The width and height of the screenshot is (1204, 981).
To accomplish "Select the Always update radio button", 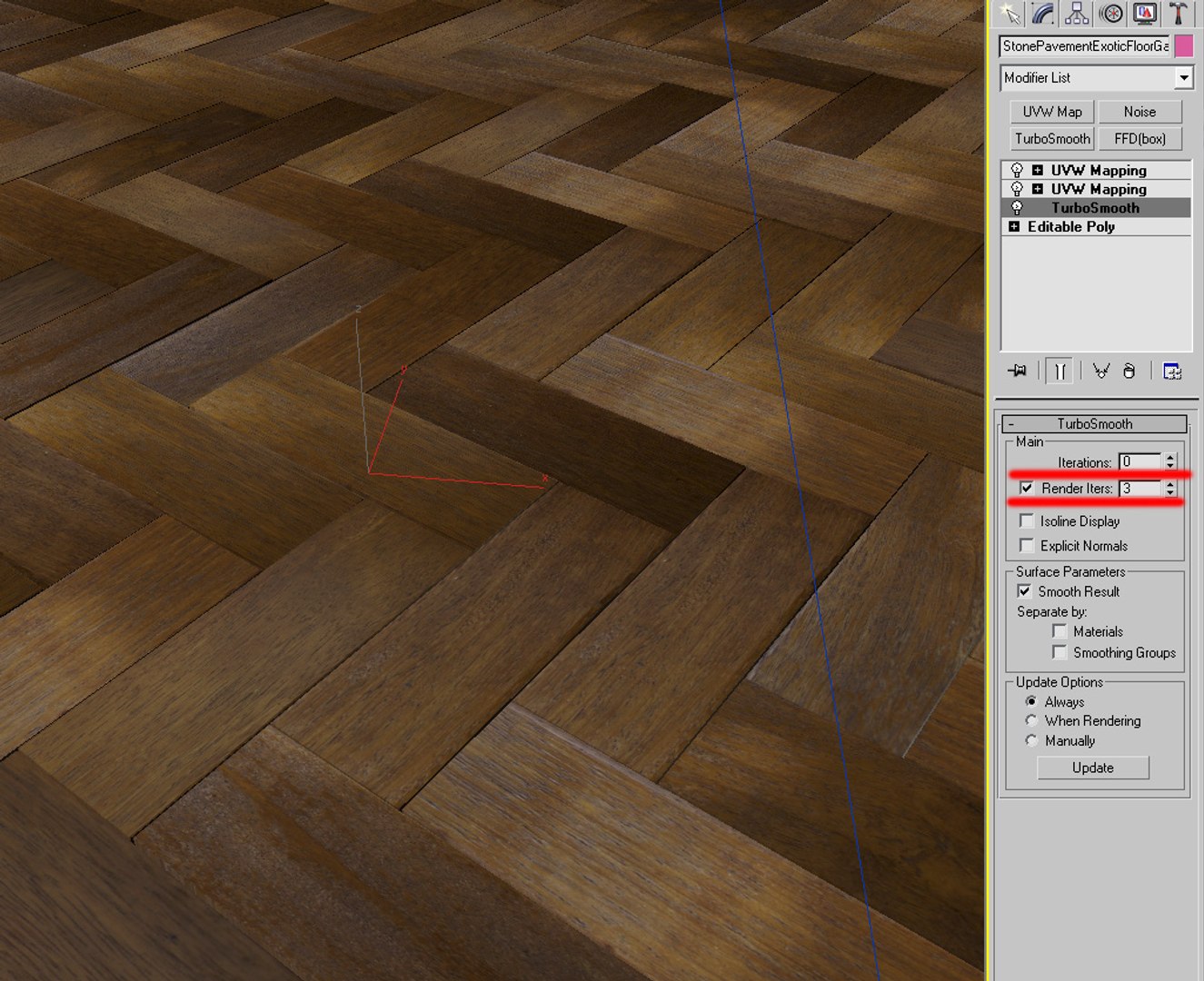I will click(1031, 702).
